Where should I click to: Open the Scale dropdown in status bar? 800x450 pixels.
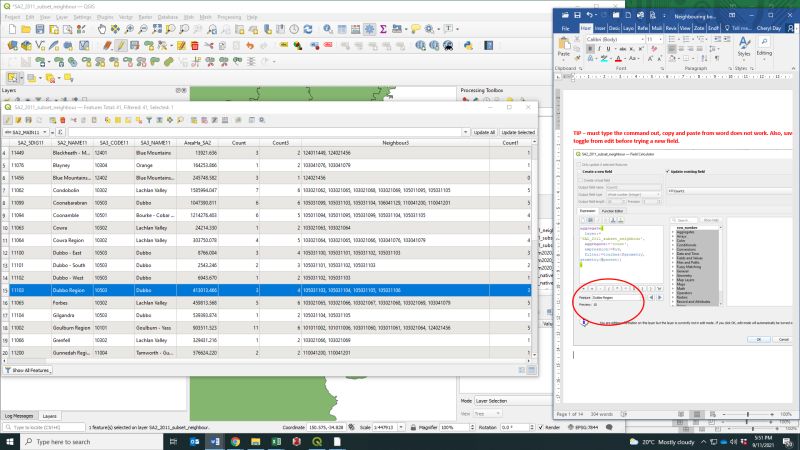[x=401, y=427]
